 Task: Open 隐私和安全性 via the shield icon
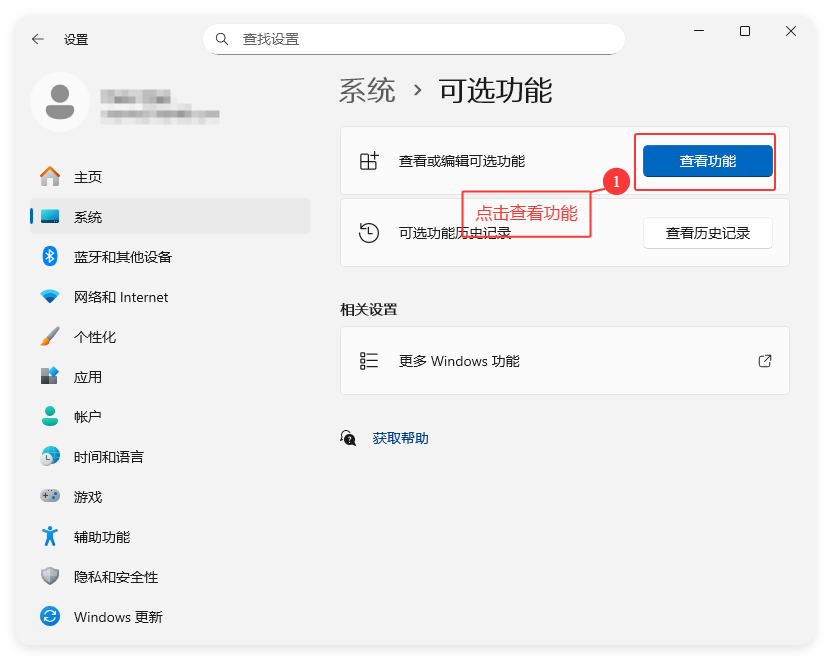(50, 577)
